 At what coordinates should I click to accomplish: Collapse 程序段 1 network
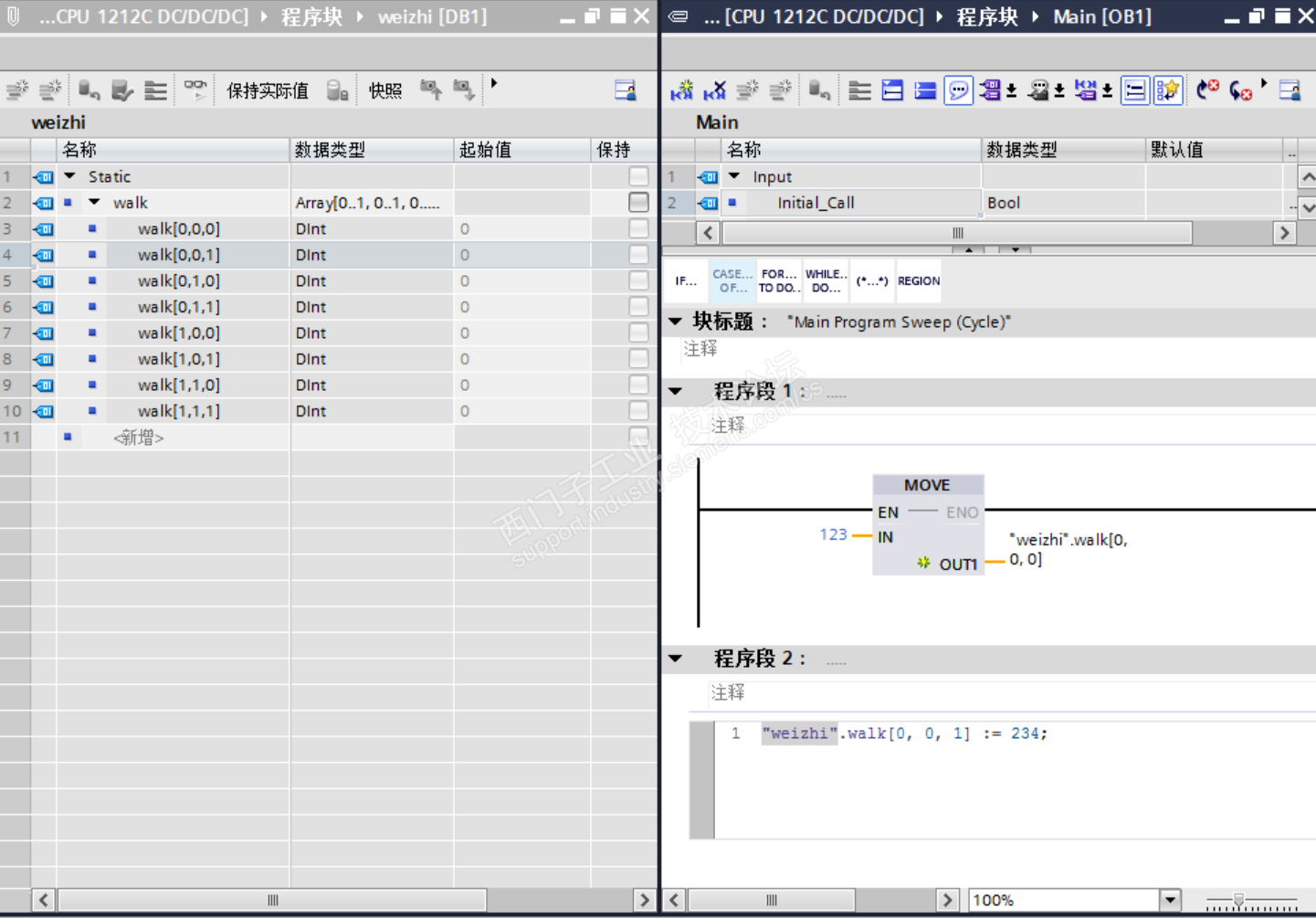(676, 392)
